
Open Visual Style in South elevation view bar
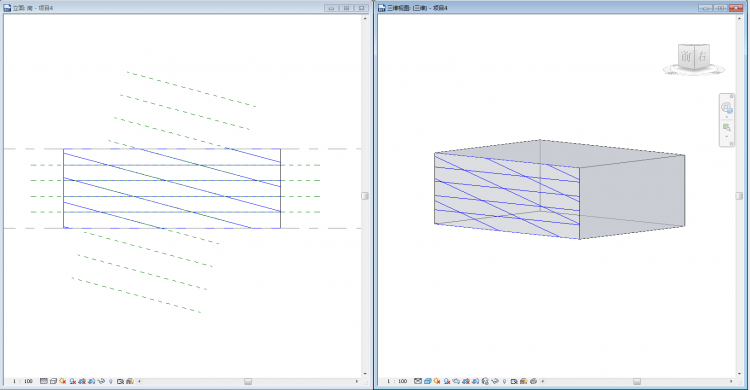[x=54, y=381]
